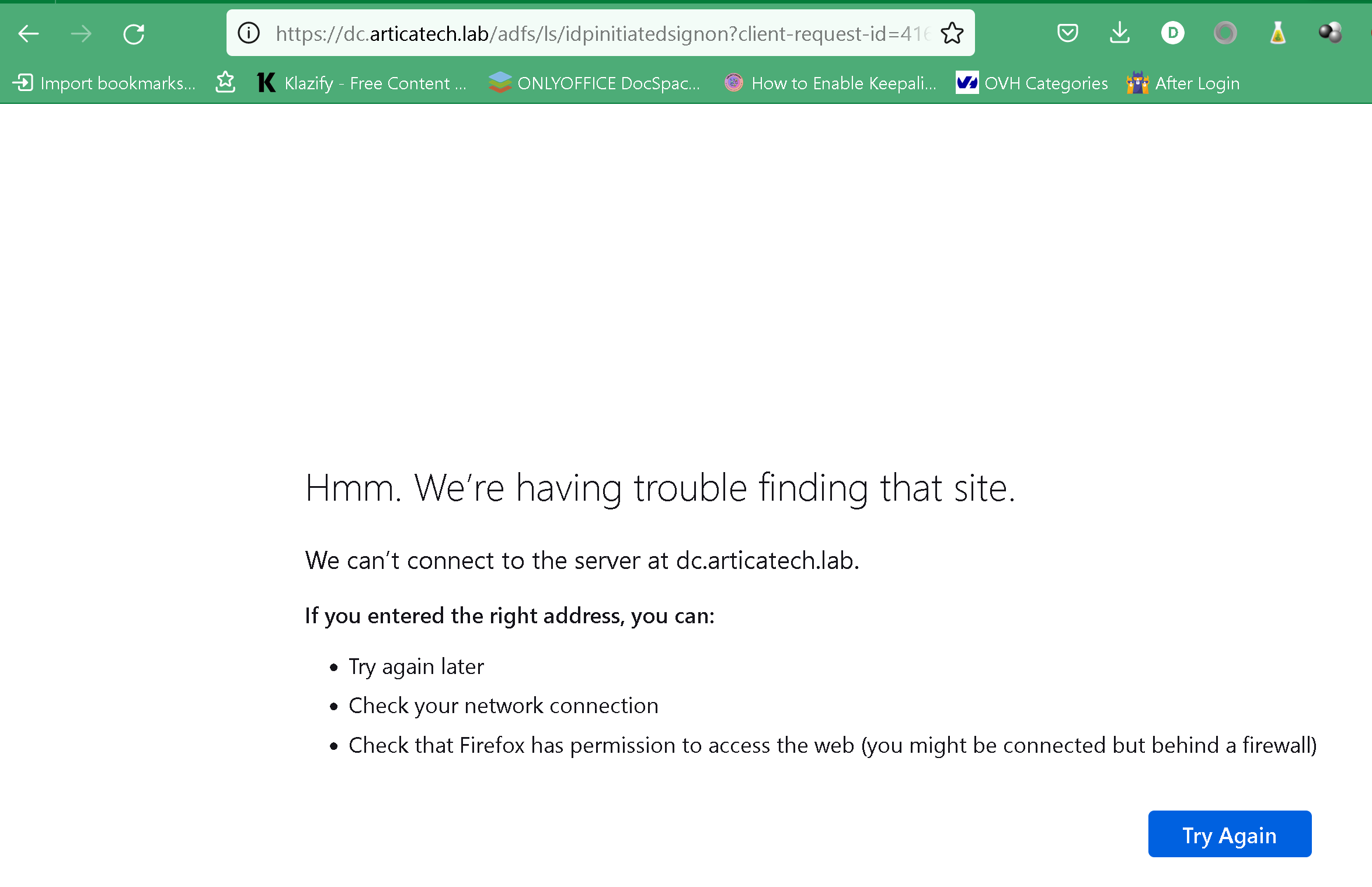Image resolution: width=1372 pixels, height=887 pixels.
Task: Open the ONLYOFFICE DocSpace bookmark
Action: 594,83
